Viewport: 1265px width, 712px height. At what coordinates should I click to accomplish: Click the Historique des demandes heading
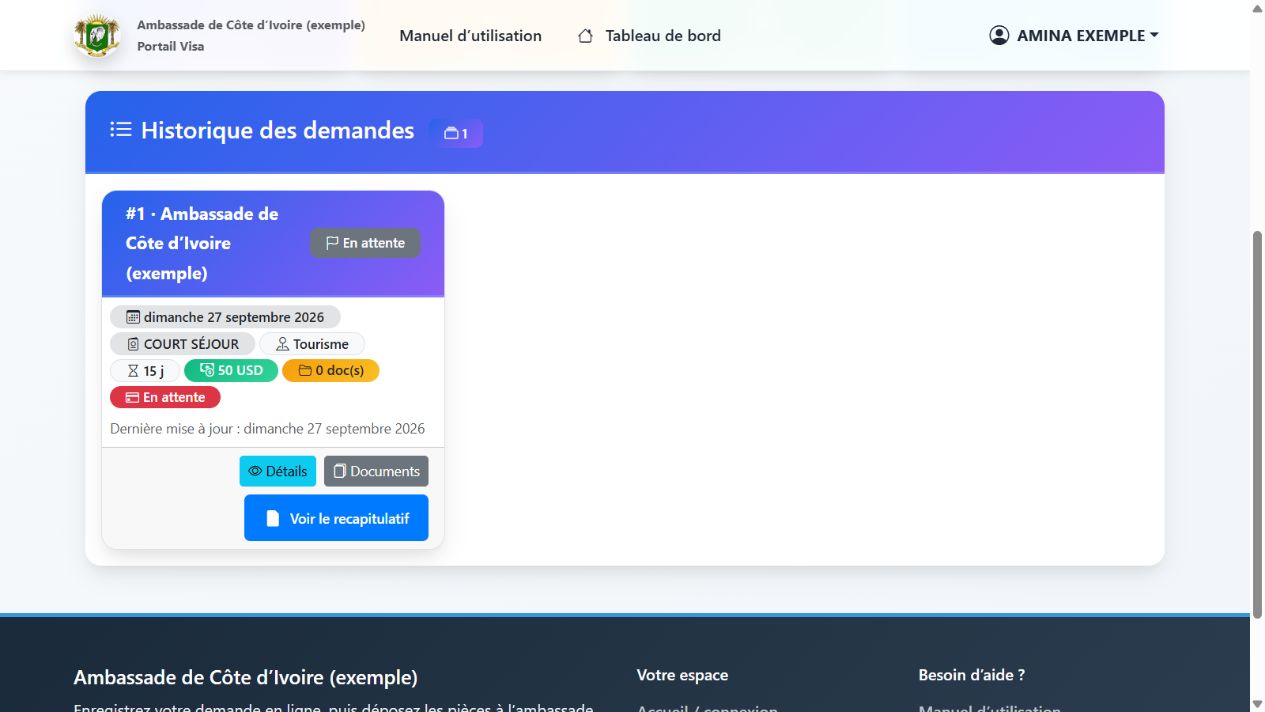coord(277,130)
